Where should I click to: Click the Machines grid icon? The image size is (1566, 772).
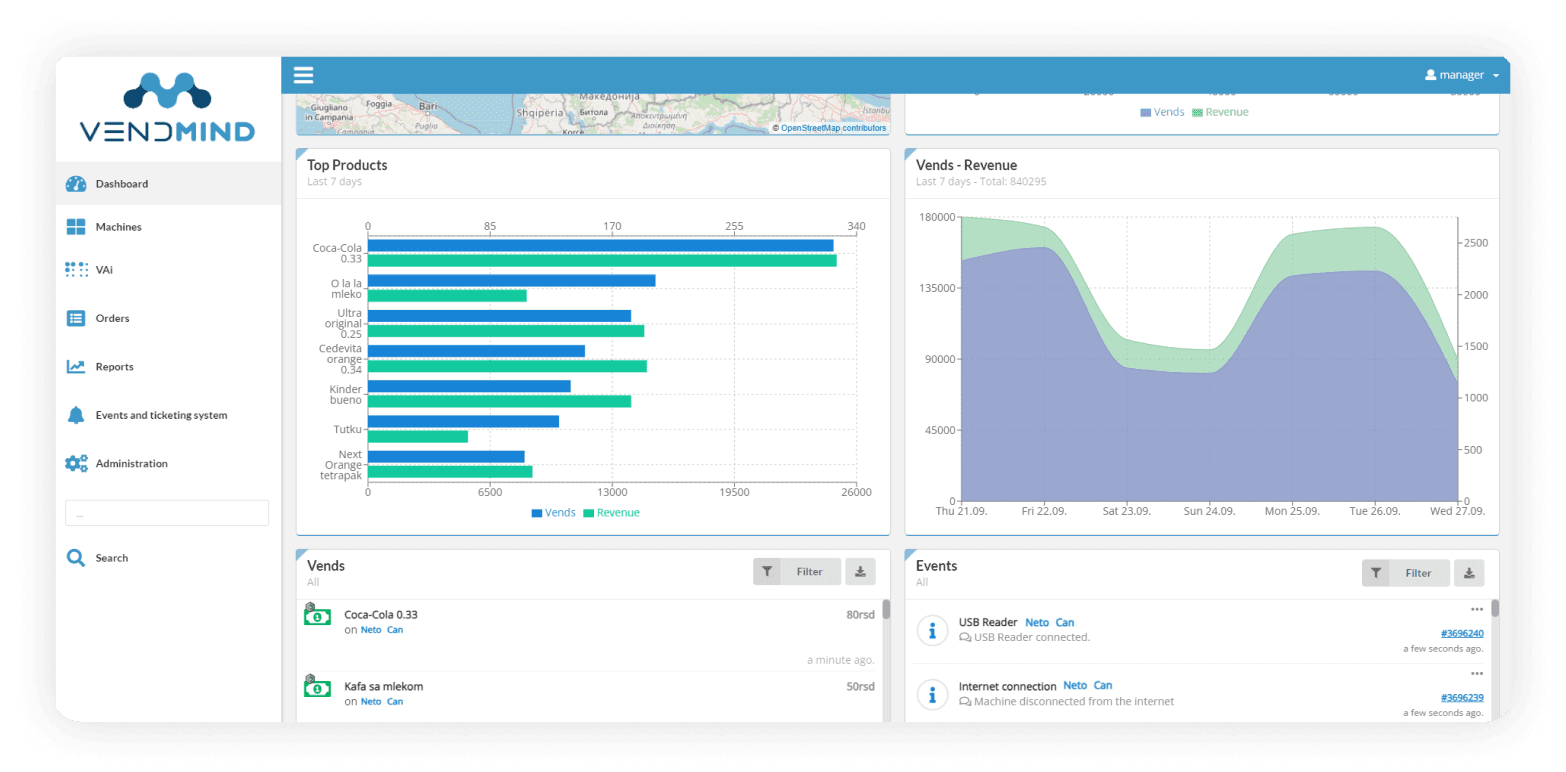[76, 227]
